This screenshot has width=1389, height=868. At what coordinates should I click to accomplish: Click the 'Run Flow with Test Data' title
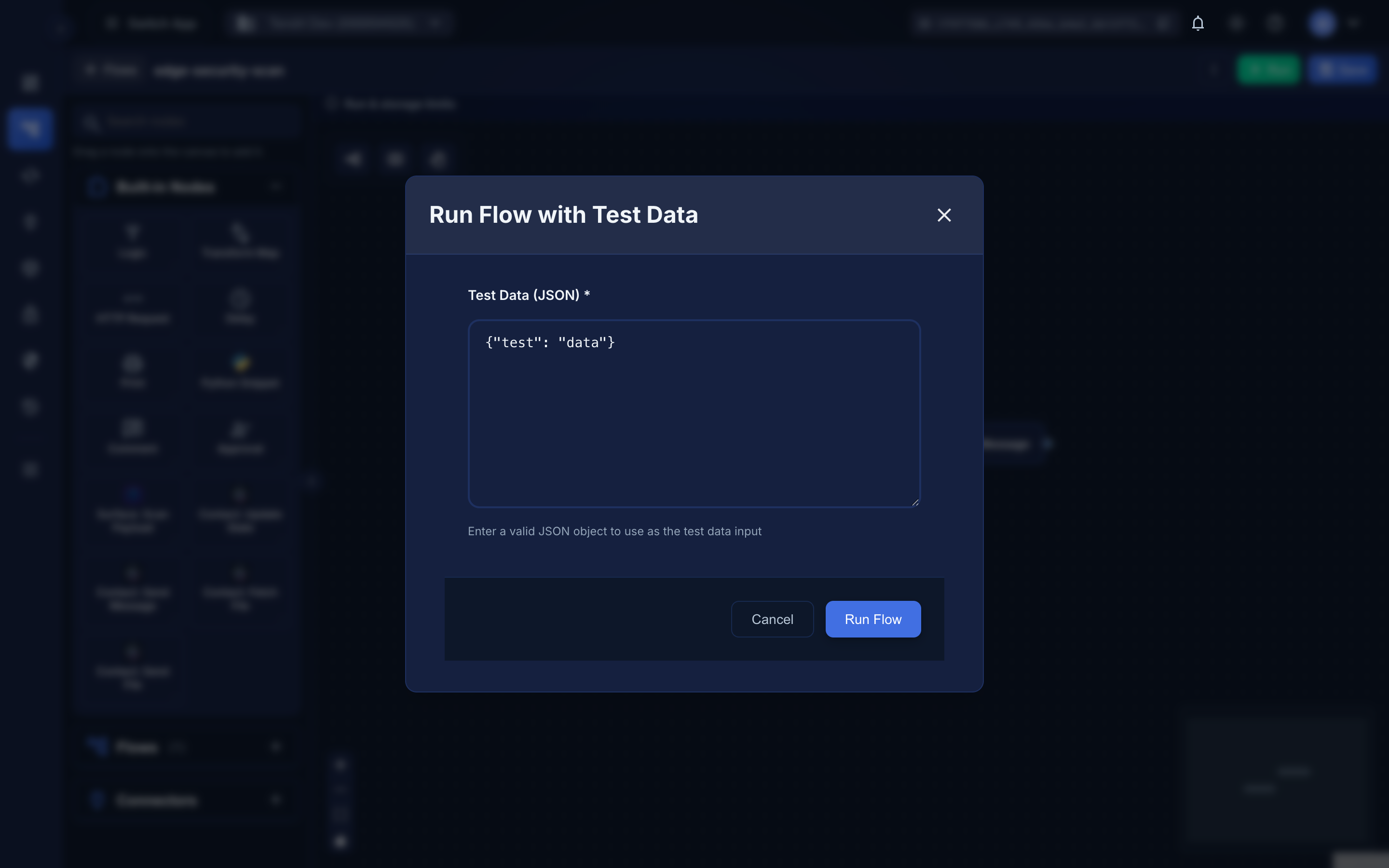coord(563,215)
